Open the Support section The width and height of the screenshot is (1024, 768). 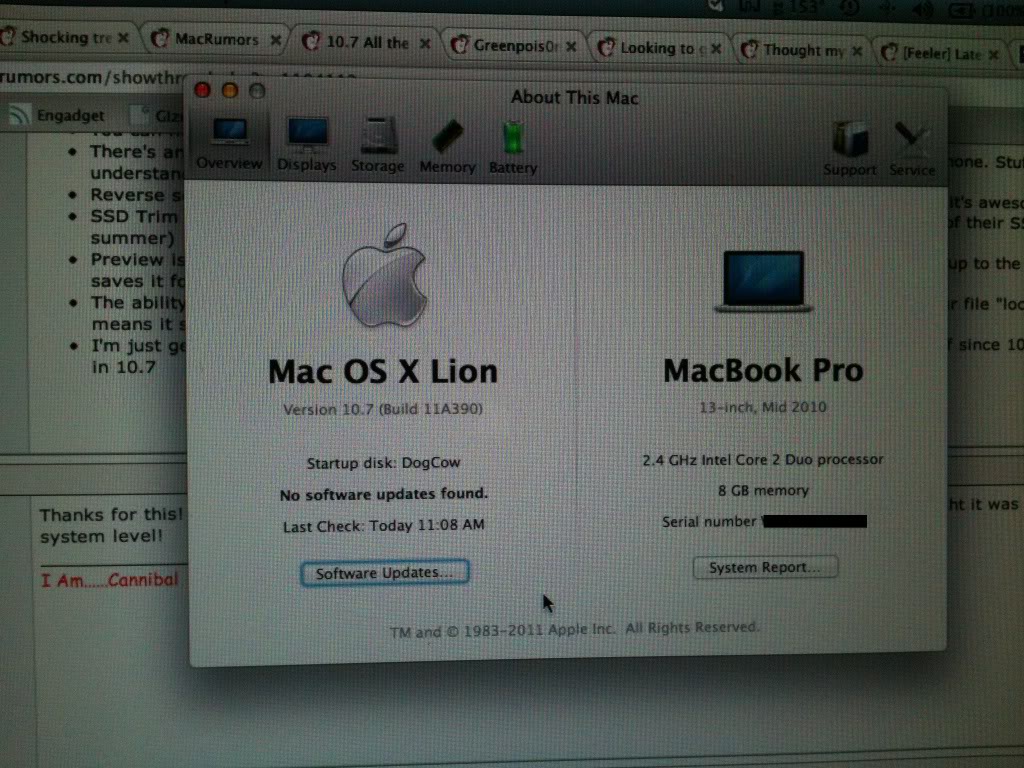[x=850, y=150]
